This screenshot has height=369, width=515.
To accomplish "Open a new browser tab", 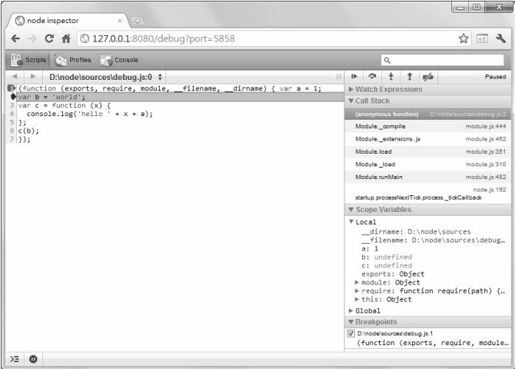I will (137, 21).
